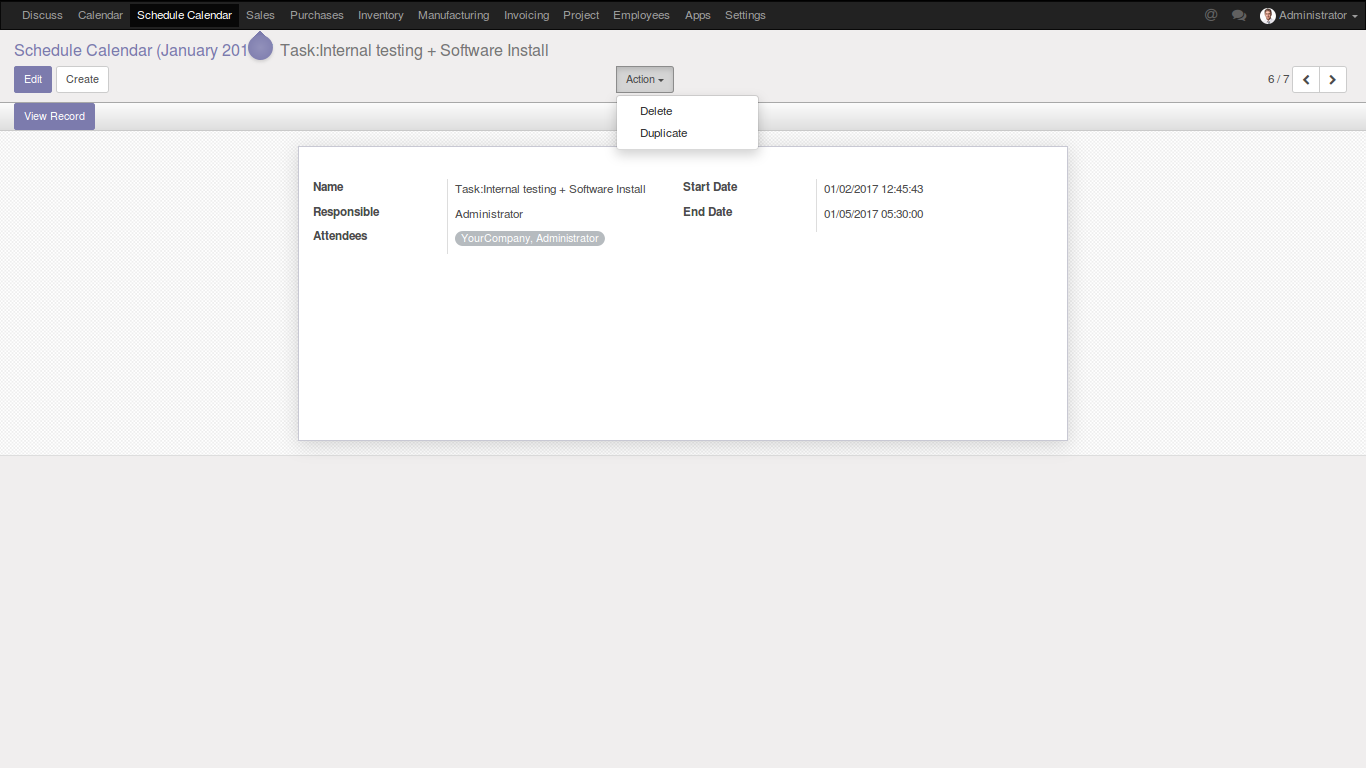Click the End Date field label
This screenshot has height=768, width=1366.
point(708,212)
